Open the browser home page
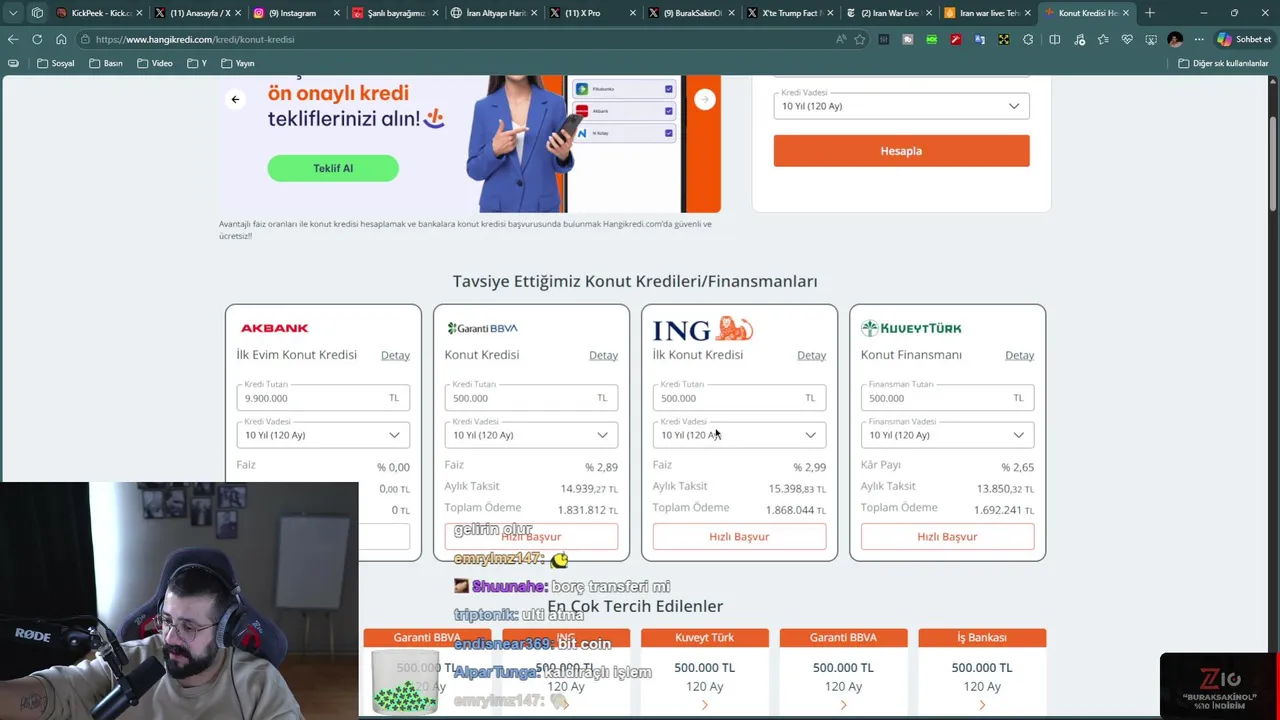The image size is (1280, 720). 61,39
